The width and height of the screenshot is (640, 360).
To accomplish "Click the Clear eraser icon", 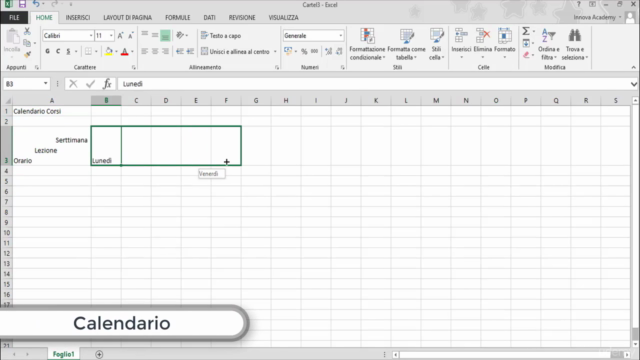I will (526, 55).
